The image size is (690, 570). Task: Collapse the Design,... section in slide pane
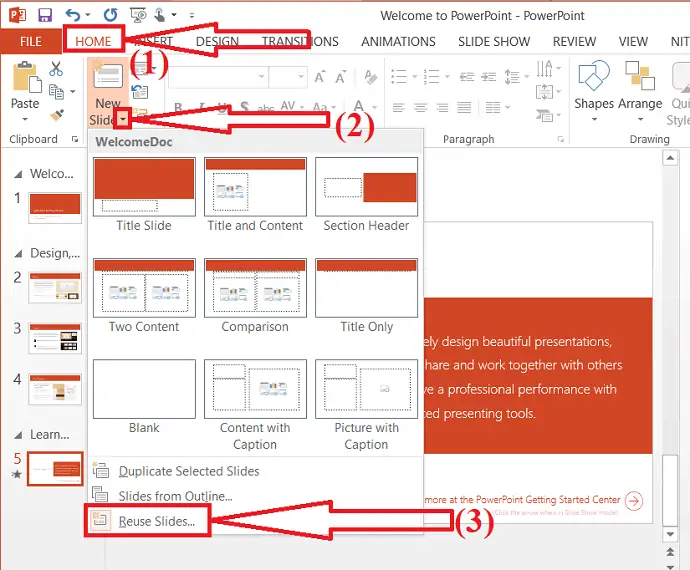click(x=18, y=254)
